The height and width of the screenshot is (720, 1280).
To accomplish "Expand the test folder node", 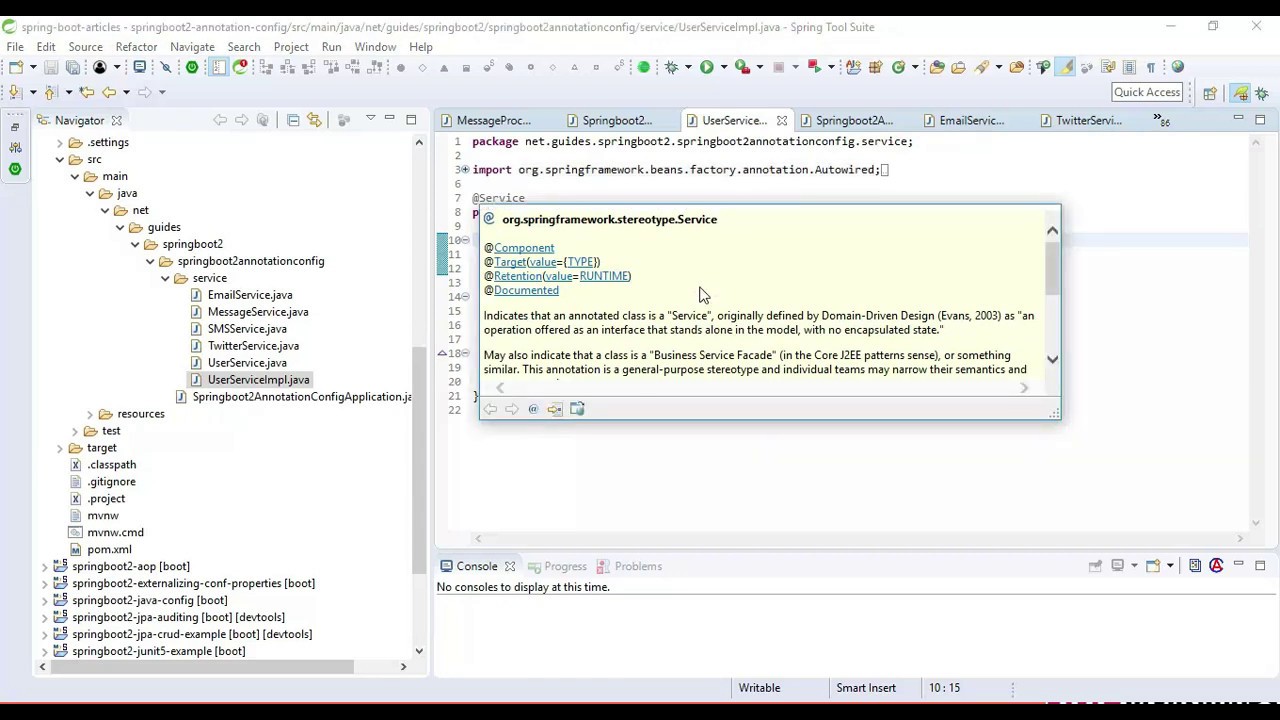I will [75, 431].
